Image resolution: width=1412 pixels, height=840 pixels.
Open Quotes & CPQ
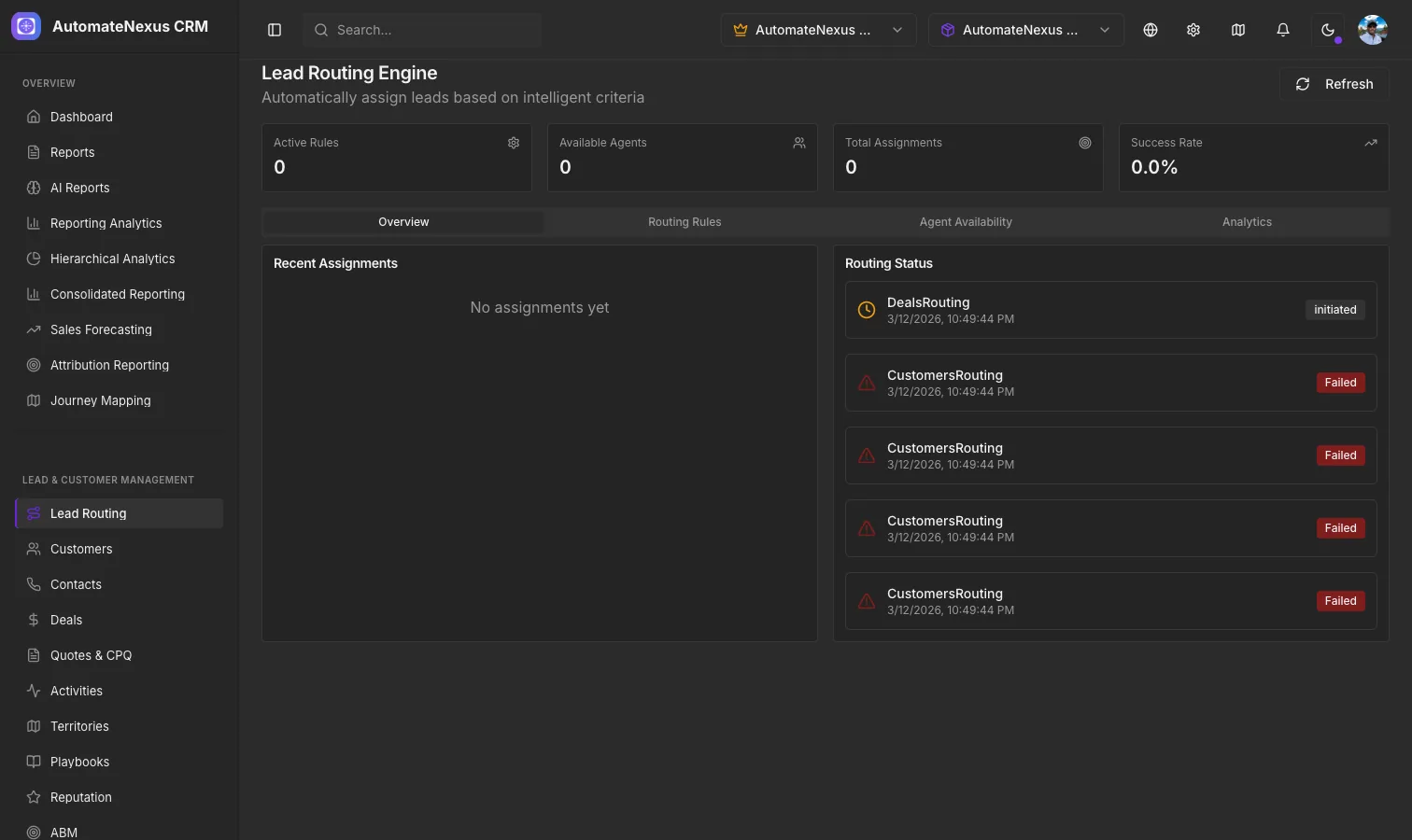[120, 655]
